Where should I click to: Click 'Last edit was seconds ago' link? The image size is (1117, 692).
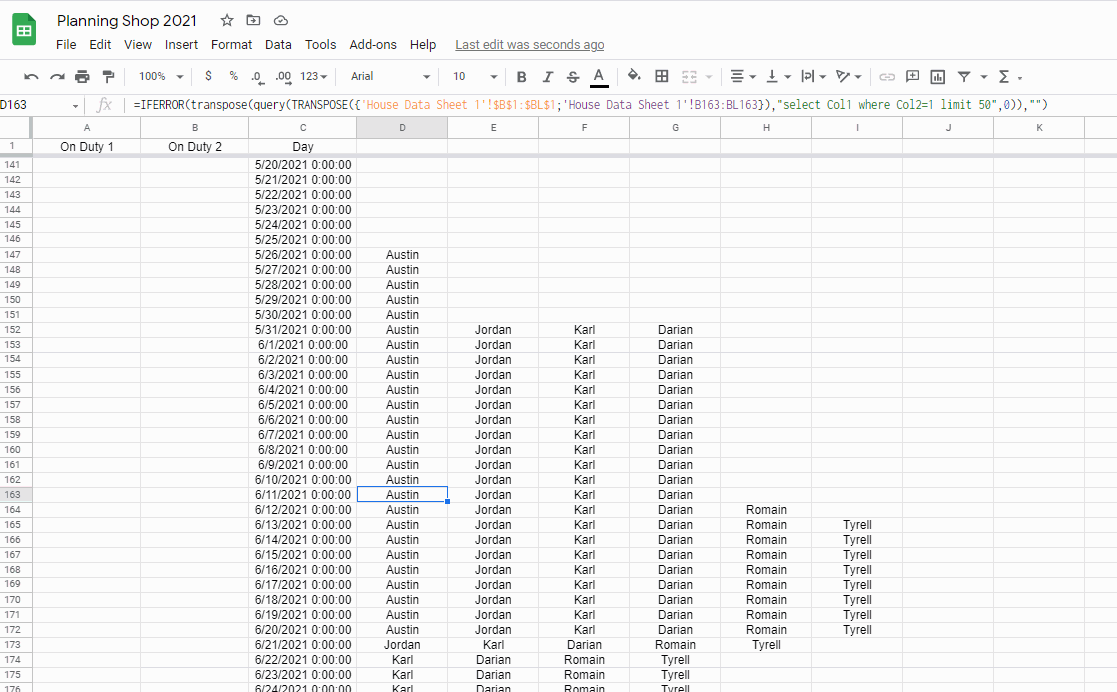click(x=529, y=45)
